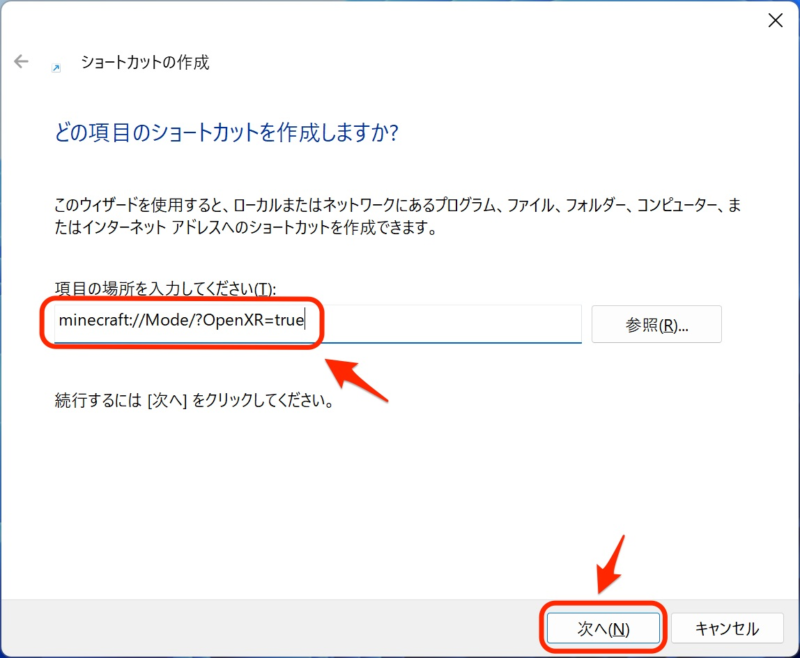Click the label 項目の場所を入力してください(T):
This screenshot has width=800, height=658.
165,289
